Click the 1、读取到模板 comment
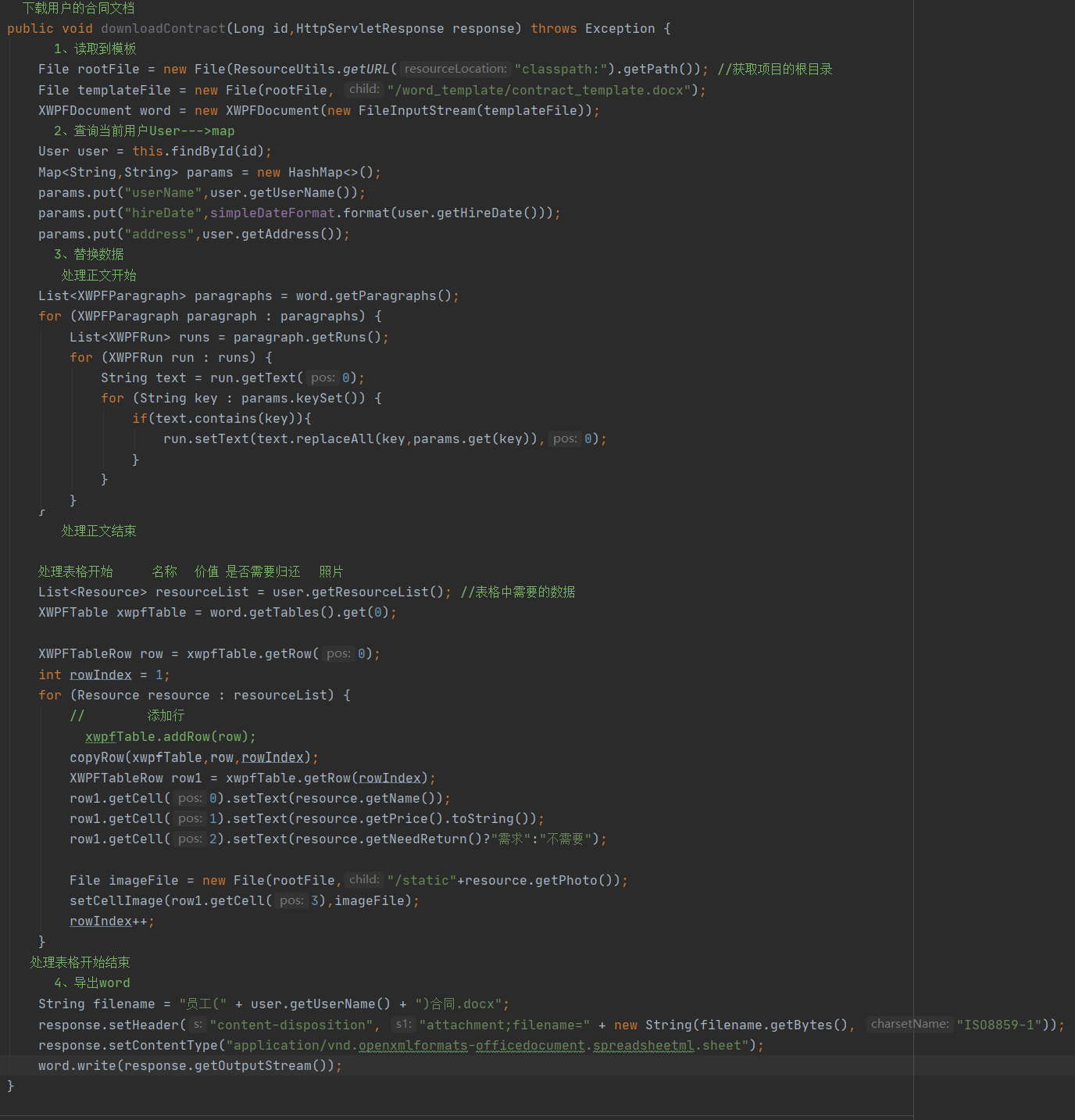 tap(95, 48)
